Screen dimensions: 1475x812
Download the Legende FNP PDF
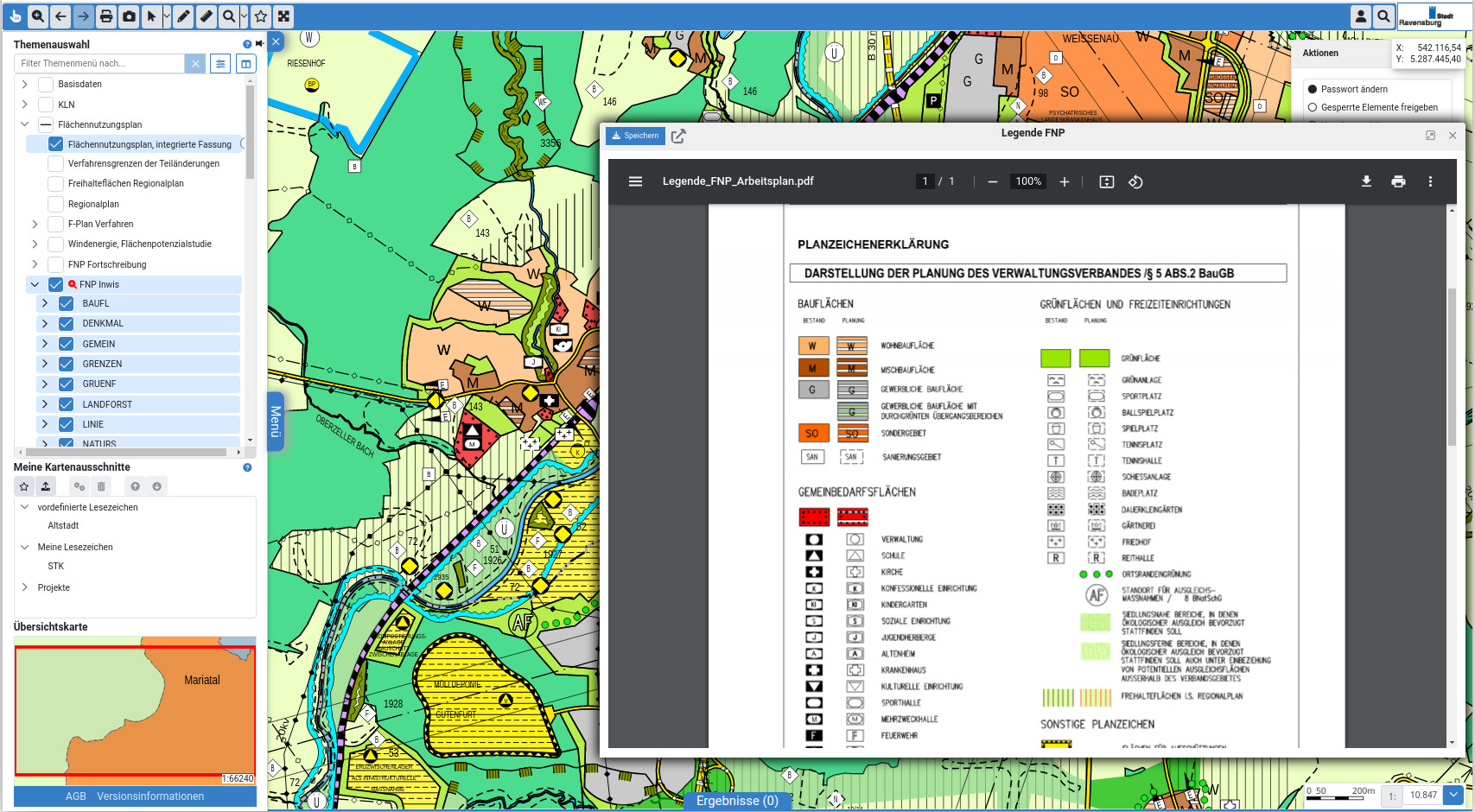1366,181
